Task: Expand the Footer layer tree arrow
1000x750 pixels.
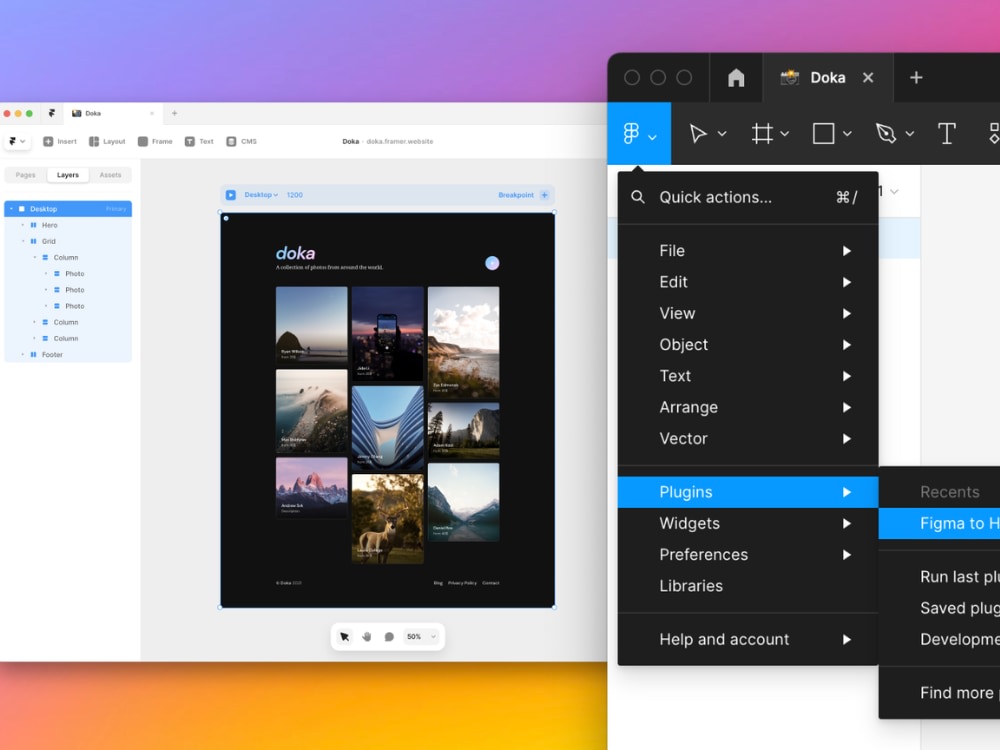Action: point(23,355)
